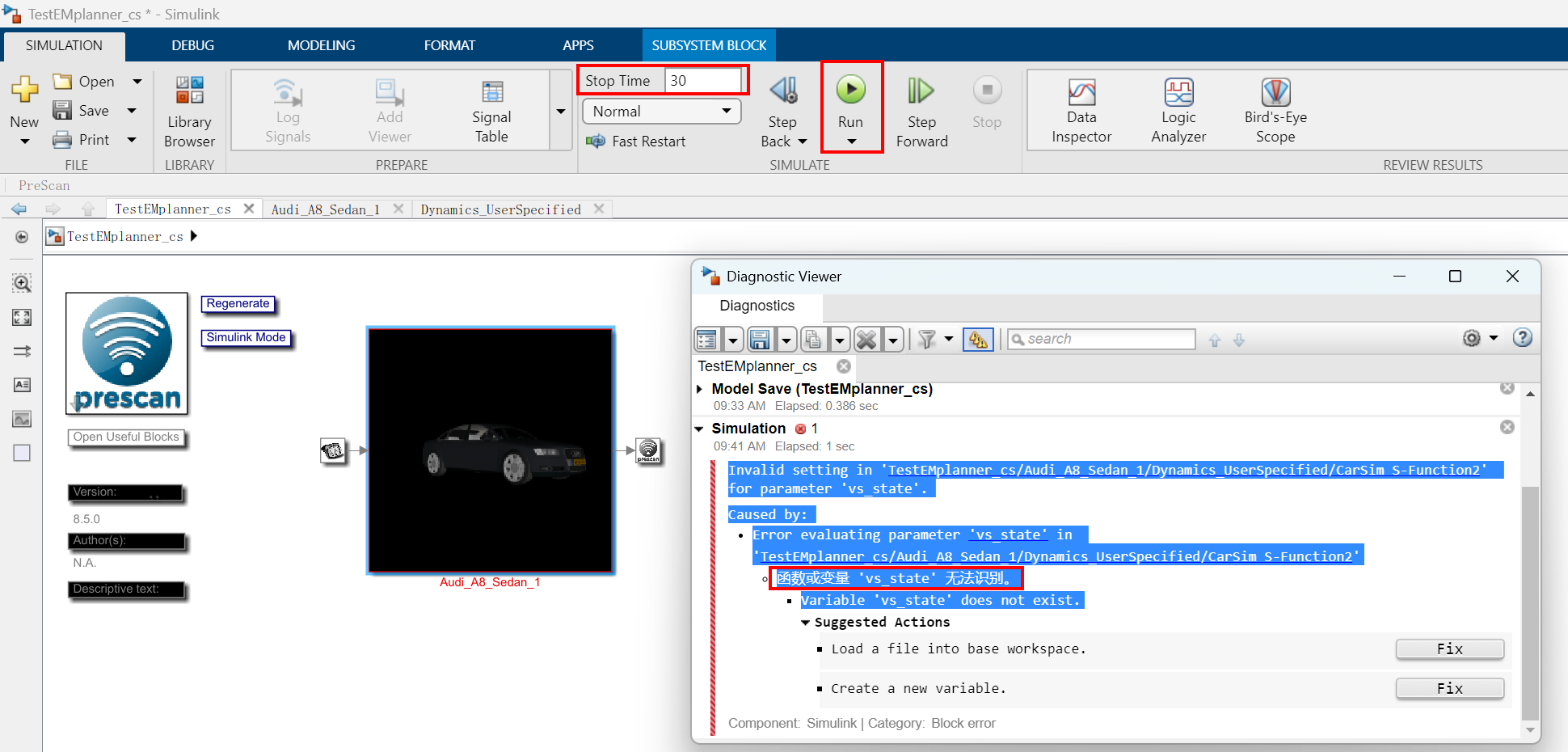Click the Simulink Mode button
This screenshot has height=752, width=1568.
(x=246, y=338)
